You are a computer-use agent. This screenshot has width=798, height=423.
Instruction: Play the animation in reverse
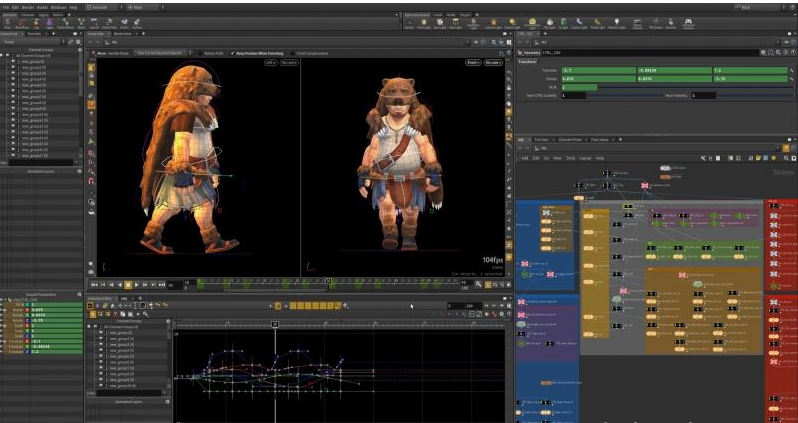point(120,285)
